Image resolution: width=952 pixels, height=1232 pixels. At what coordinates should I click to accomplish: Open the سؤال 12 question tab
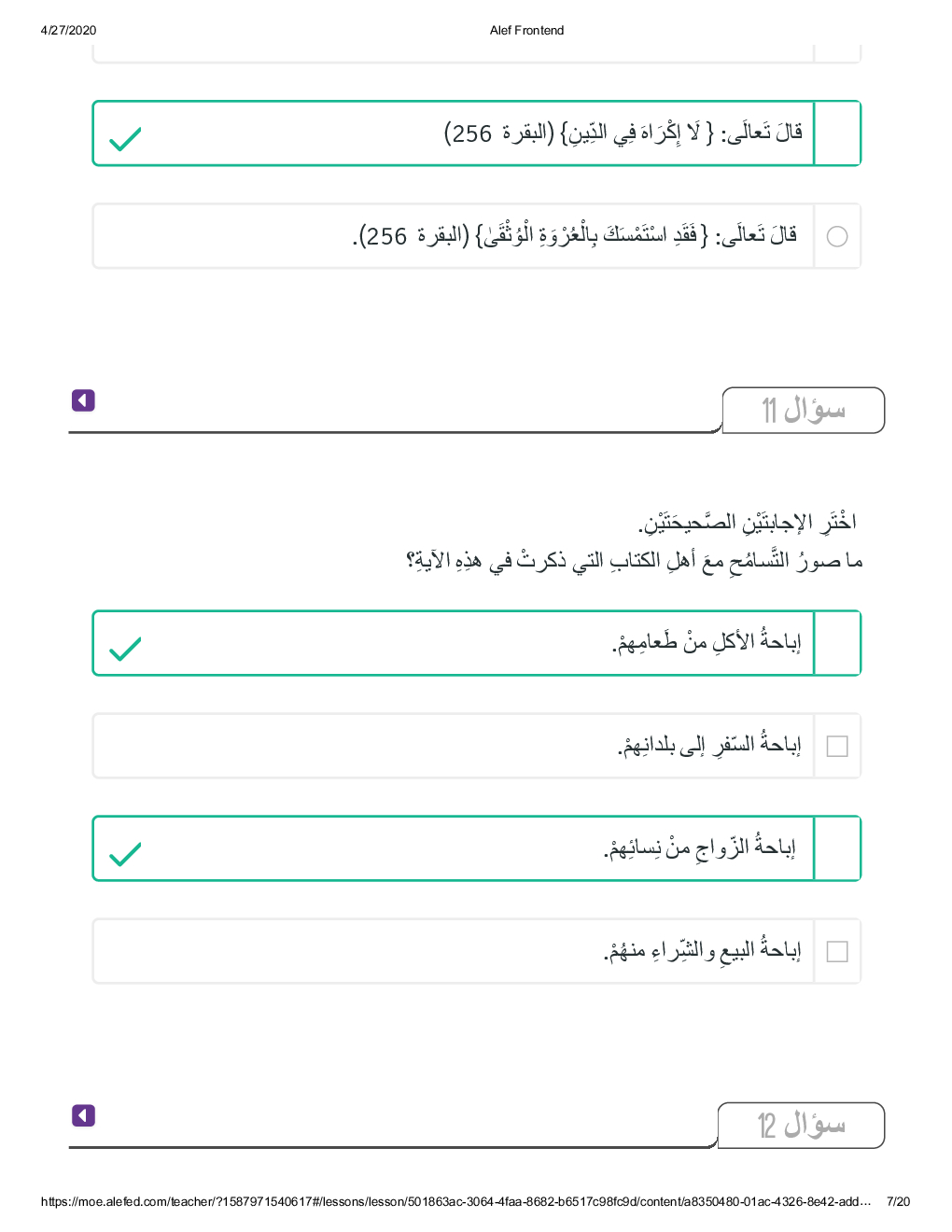(801, 1126)
